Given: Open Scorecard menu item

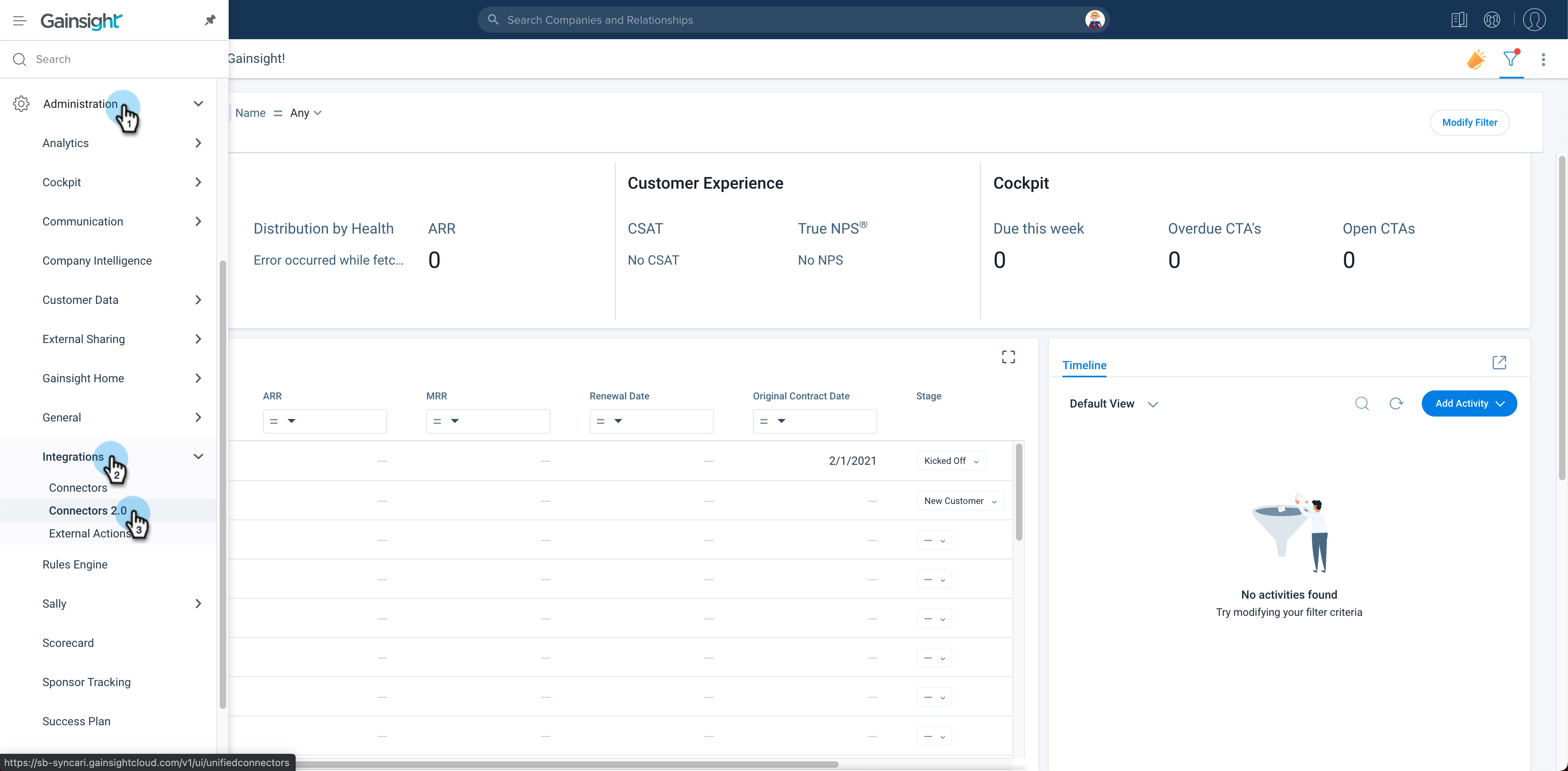Looking at the screenshot, I should coord(68,643).
